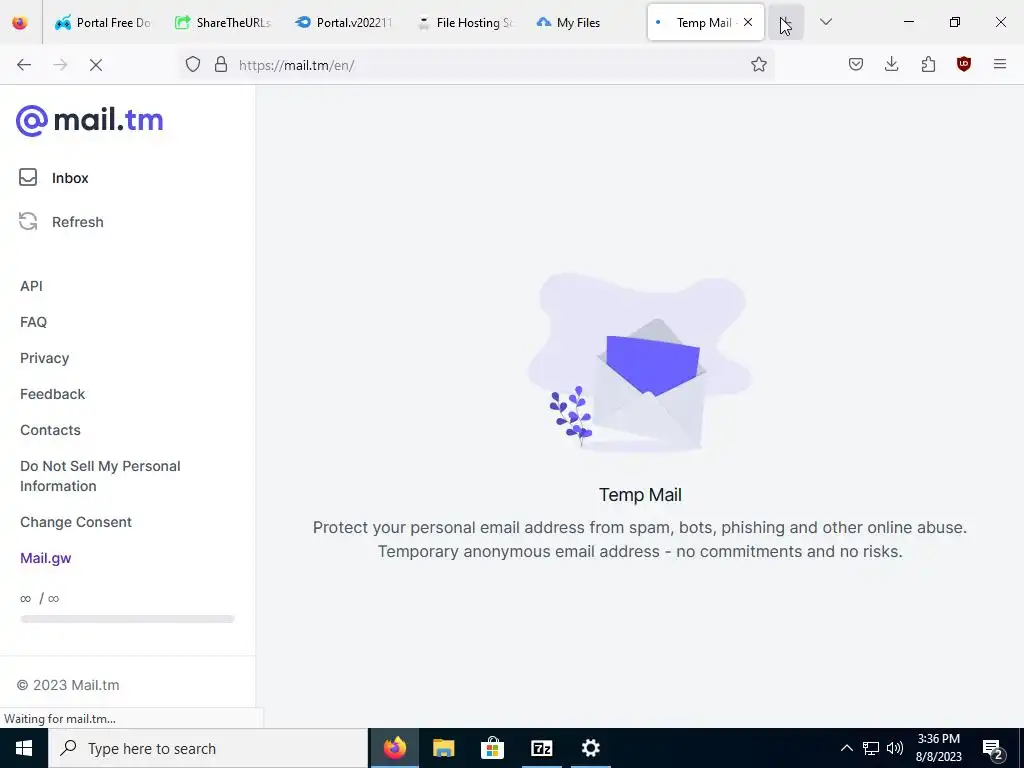1024x768 pixels.
Task: Click the browser Forward arrow
Action: (60, 65)
